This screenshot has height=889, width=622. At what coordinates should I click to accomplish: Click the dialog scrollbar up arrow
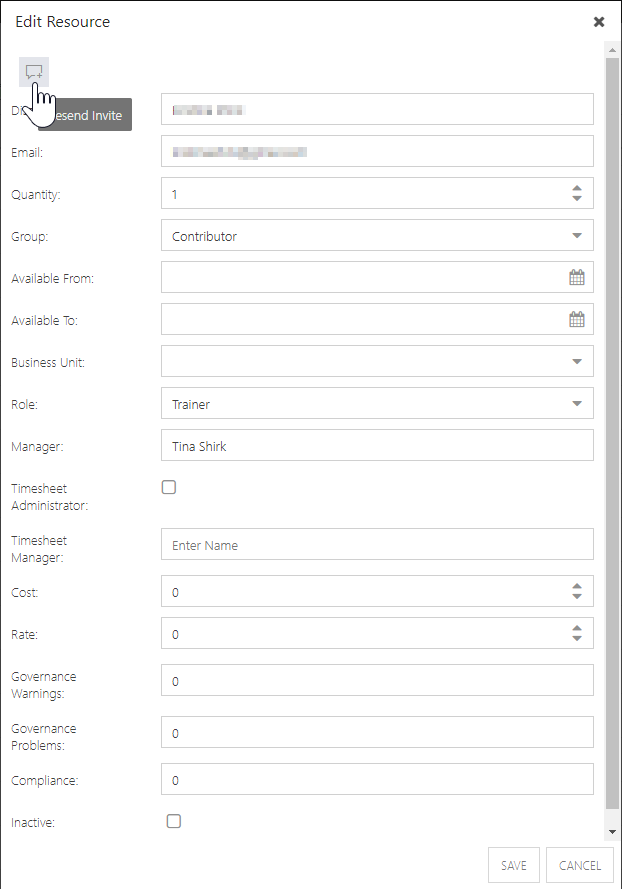pyautogui.click(x=612, y=50)
